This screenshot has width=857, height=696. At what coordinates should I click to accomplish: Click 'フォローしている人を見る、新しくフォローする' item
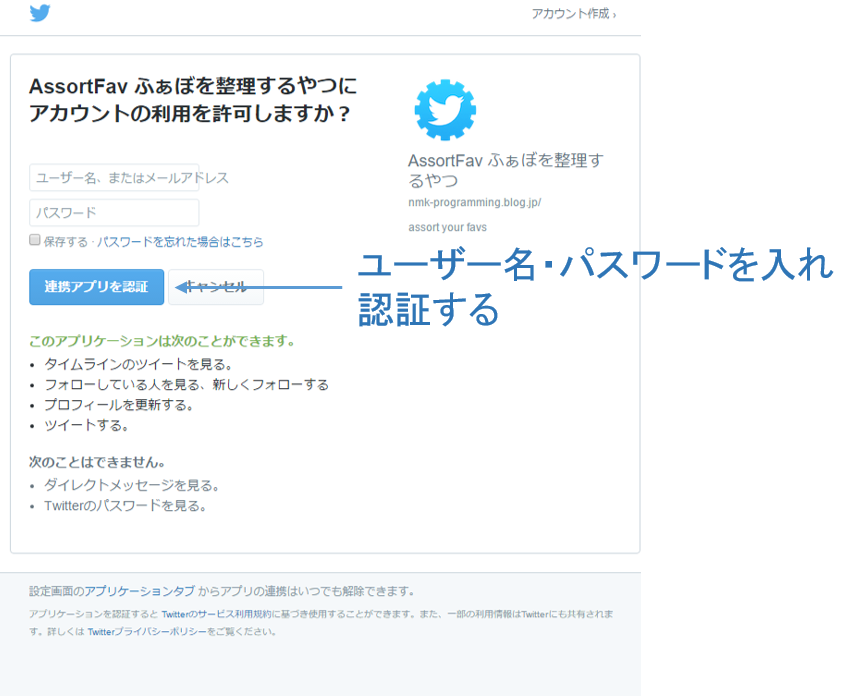pyautogui.click(x=186, y=385)
